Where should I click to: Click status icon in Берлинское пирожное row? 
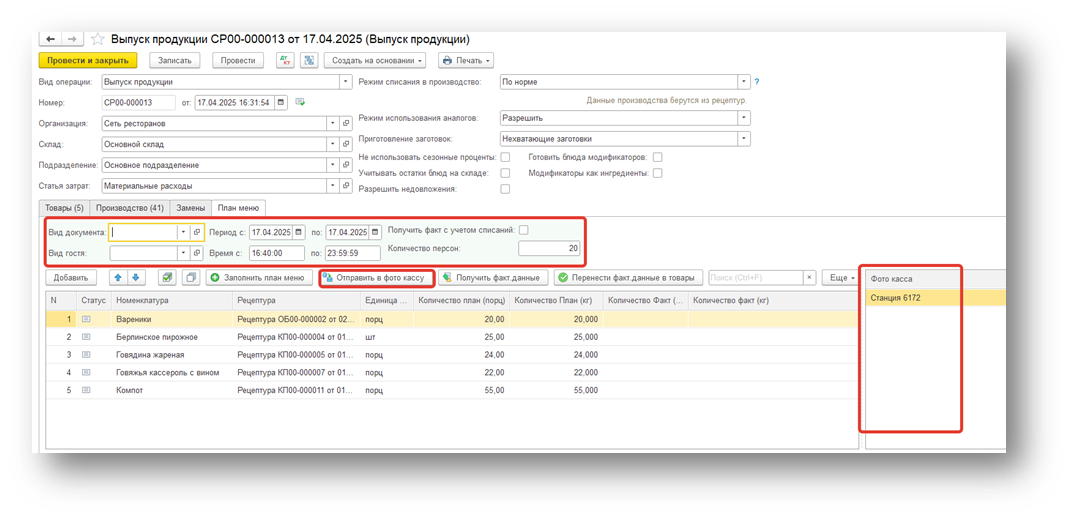[x=86, y=337]
